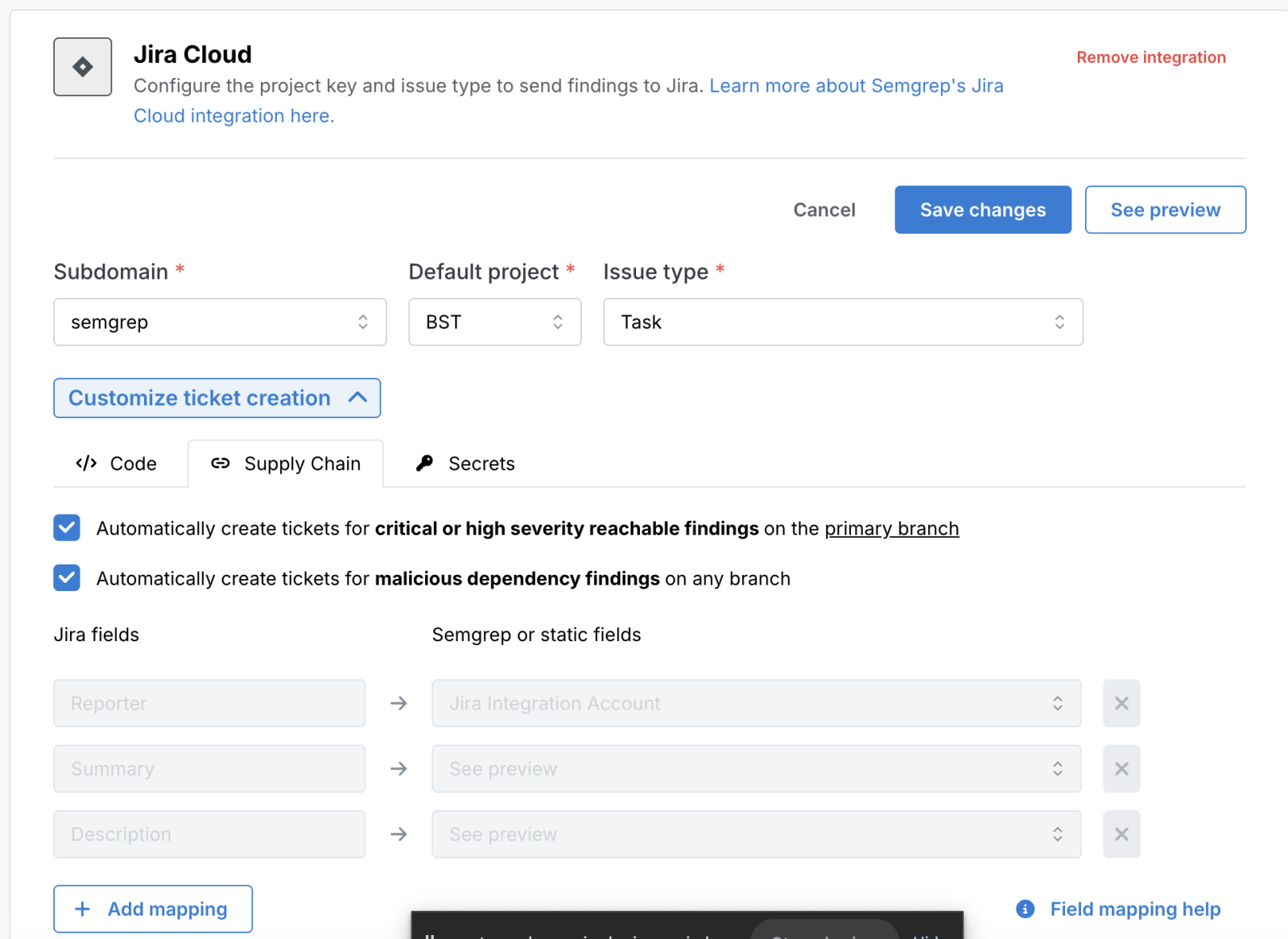
Task: Switch to the Code tab
Action: click(x=118, y=464)
